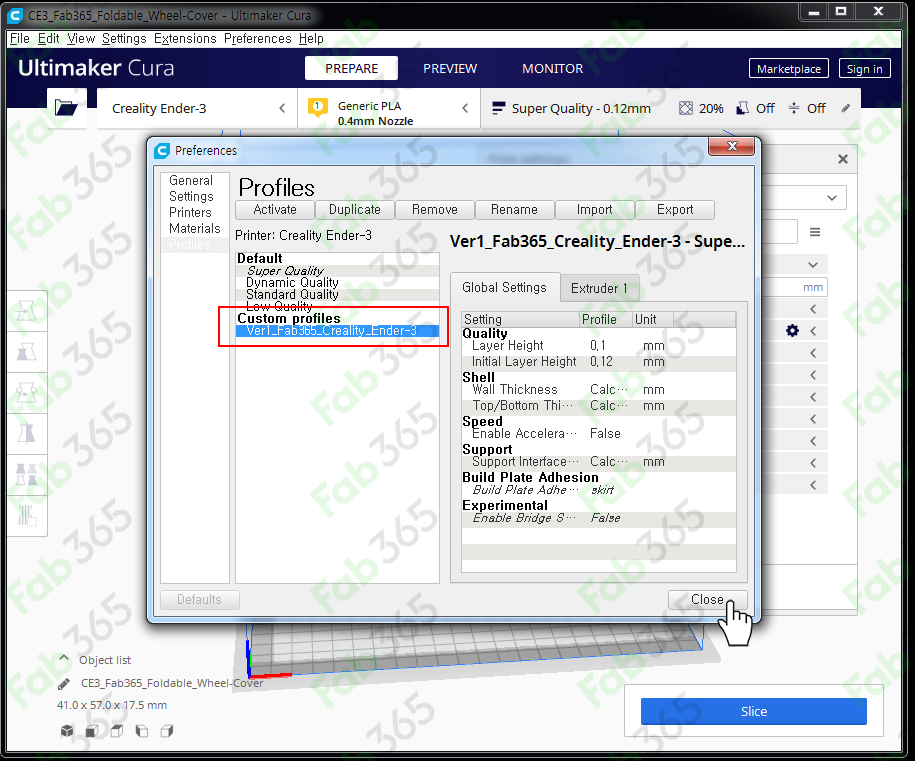The width and height of the screenshot is (915, 761).
Task: Select the Rotate tool in the left toolbar
Action: pyautogui.click(x=27, y=393)
